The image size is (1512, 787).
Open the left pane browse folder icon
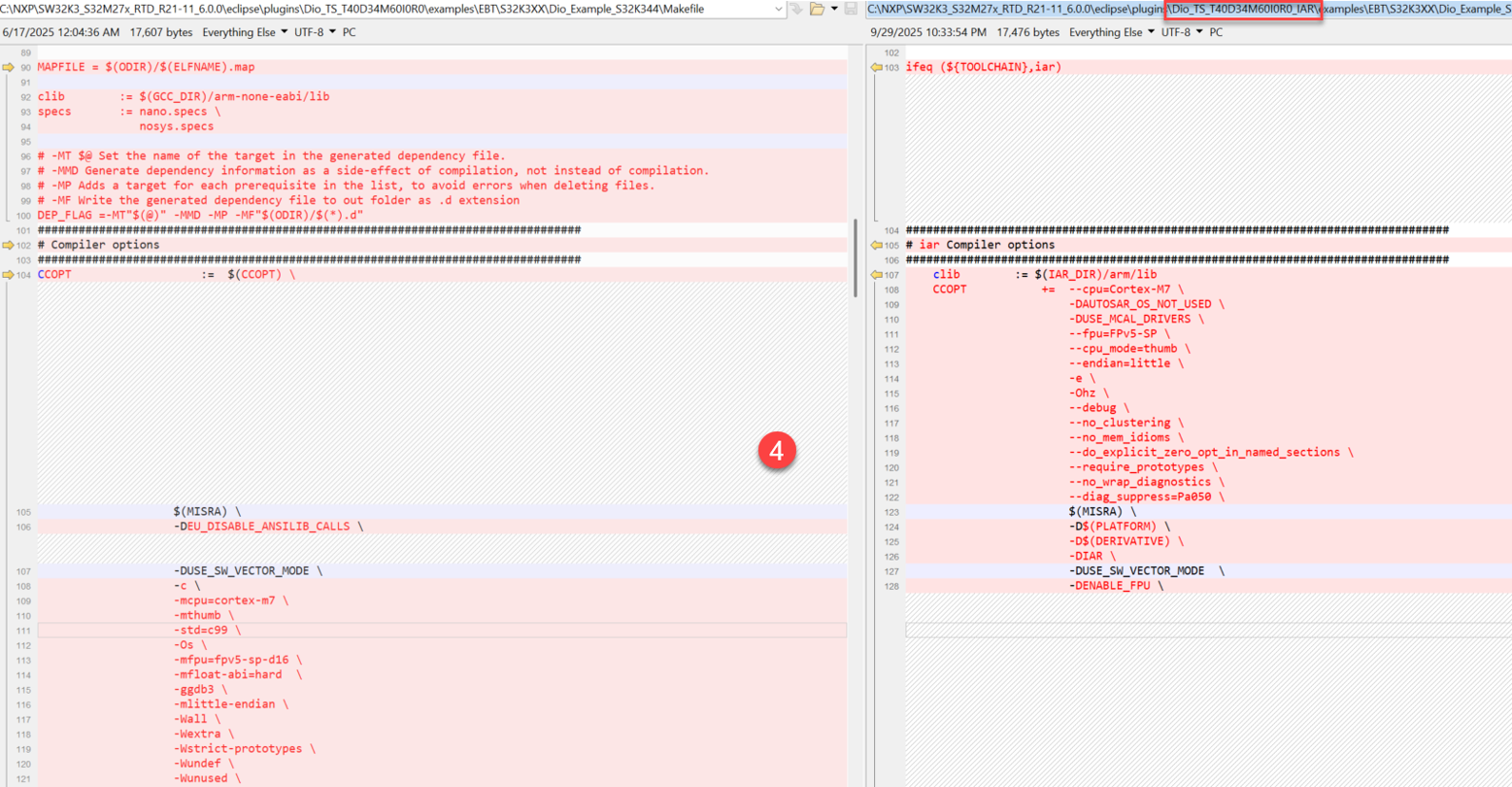click(817, 9)
